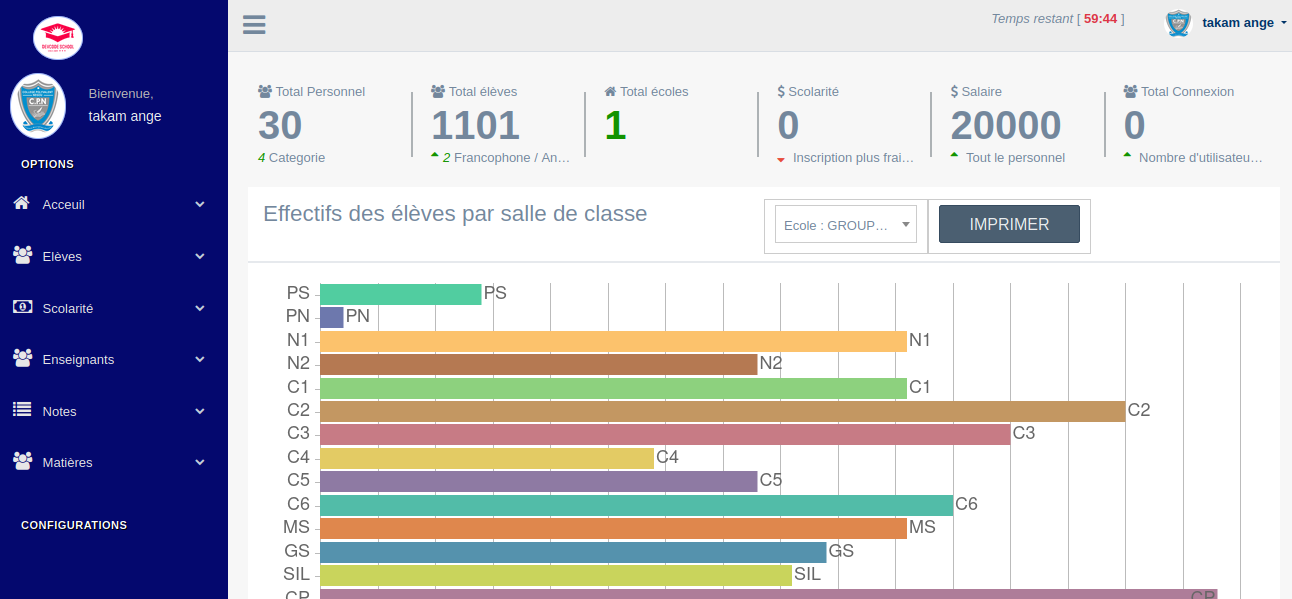Image resolution: width=1292 pixels, height=599 pixels.
Task: Click the Total élèves 1101 statistic
Action: tap(476, 126)
